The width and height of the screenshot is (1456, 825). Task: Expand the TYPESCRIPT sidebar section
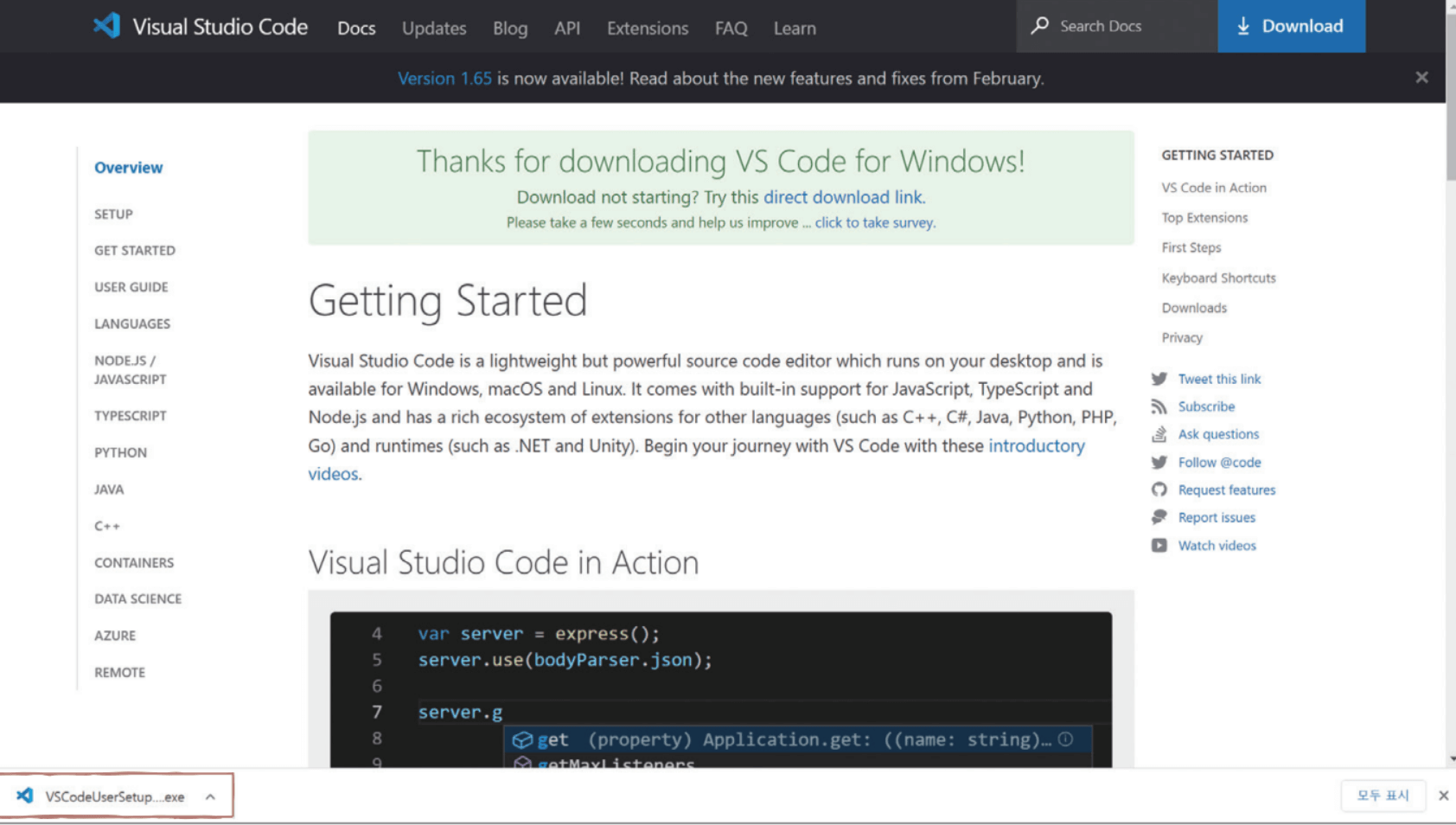coord(131,416)
